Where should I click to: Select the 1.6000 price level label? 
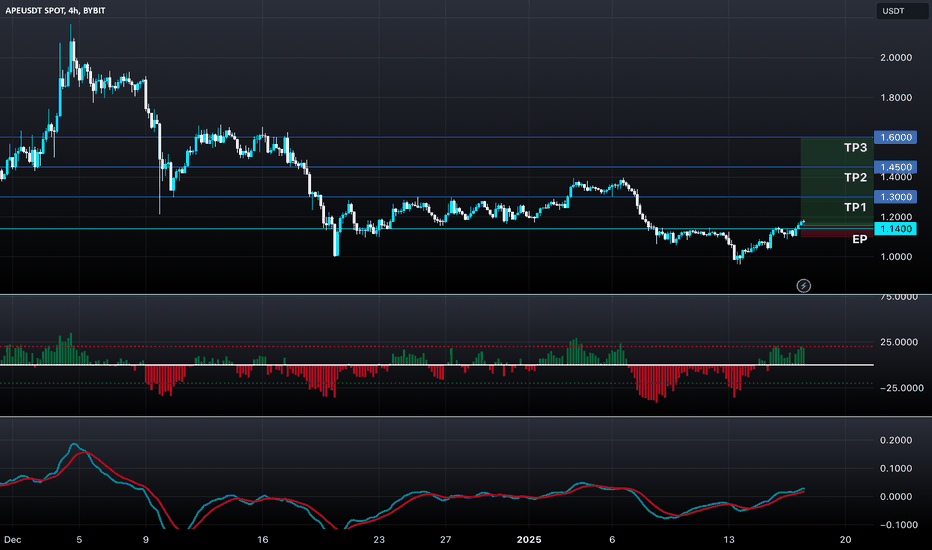(x=896, y=137)
